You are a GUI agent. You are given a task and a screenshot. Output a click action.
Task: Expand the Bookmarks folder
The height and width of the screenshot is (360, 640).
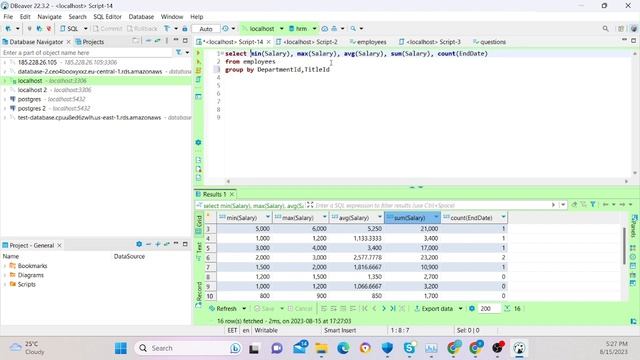[5, 266]
